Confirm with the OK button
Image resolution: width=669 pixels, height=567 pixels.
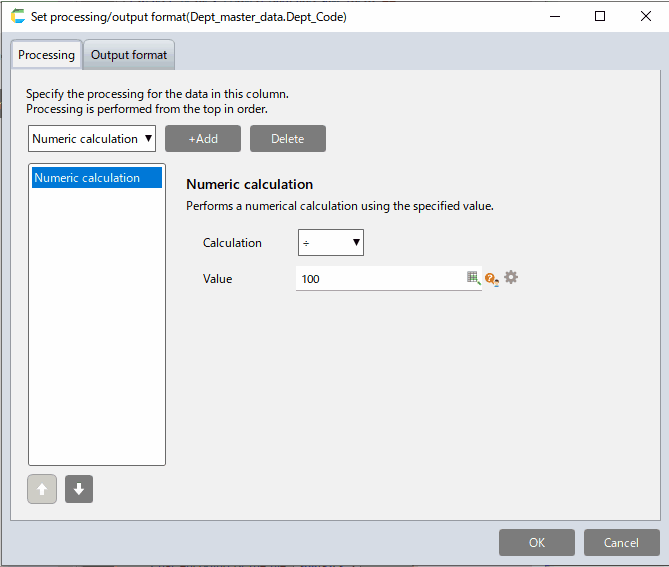(x=537, y=542)
